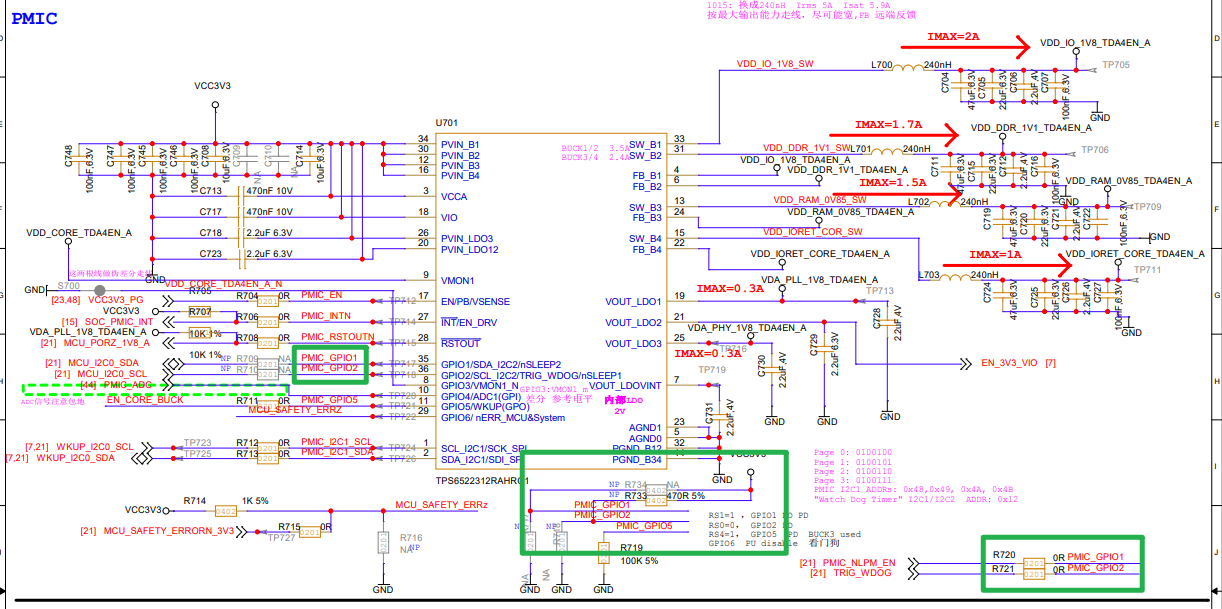1222x609 pixels.
Task: Click the PVIN_LDO12 pin label
Action: [470, 250]
